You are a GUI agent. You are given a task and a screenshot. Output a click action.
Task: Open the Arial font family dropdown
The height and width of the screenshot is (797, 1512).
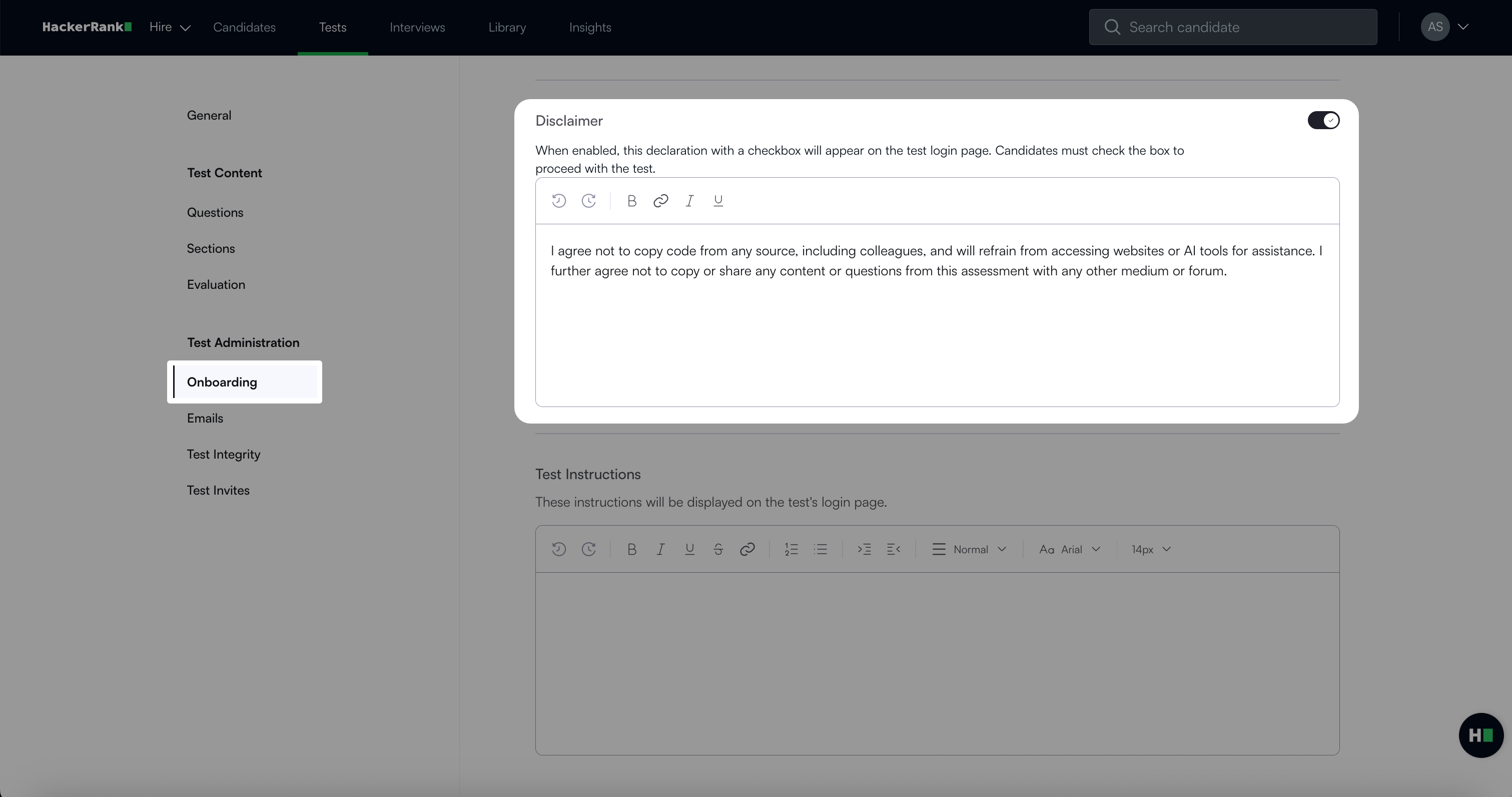click(x=1069, y=549)
